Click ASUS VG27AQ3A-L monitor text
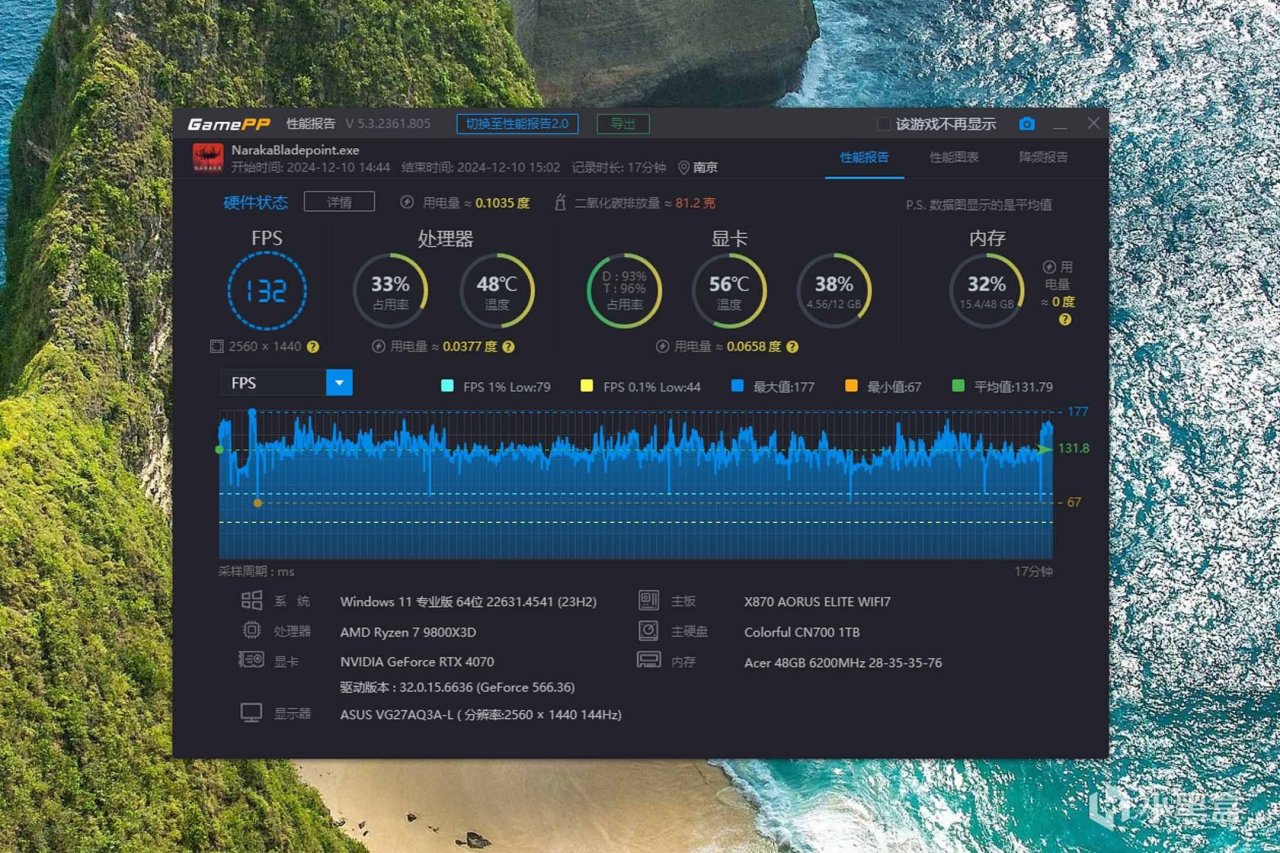Screen dimensions: 1280x853 pyautogui.click(x=481, y=714)
